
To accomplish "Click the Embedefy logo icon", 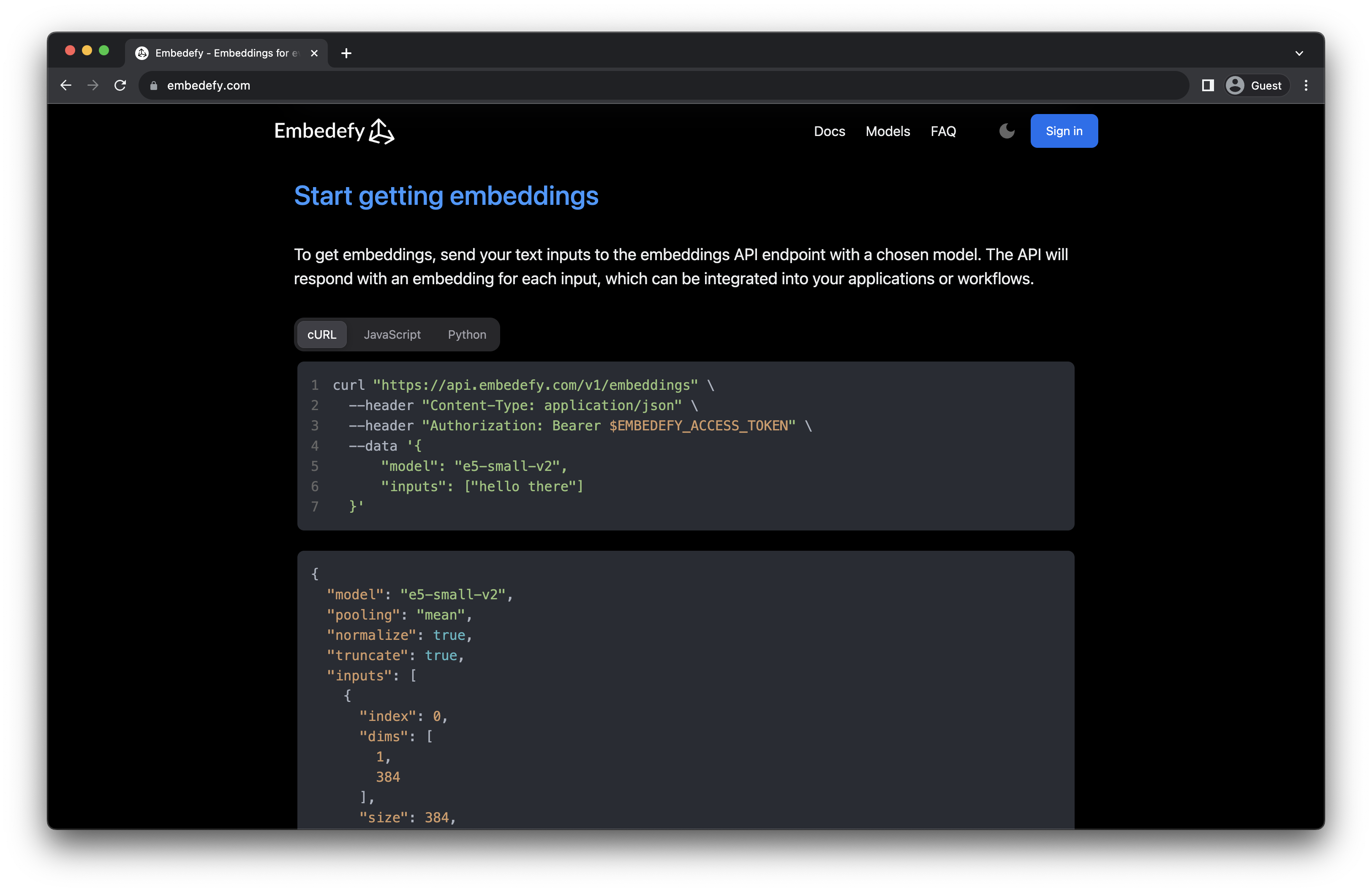I will tap(381, 131).
